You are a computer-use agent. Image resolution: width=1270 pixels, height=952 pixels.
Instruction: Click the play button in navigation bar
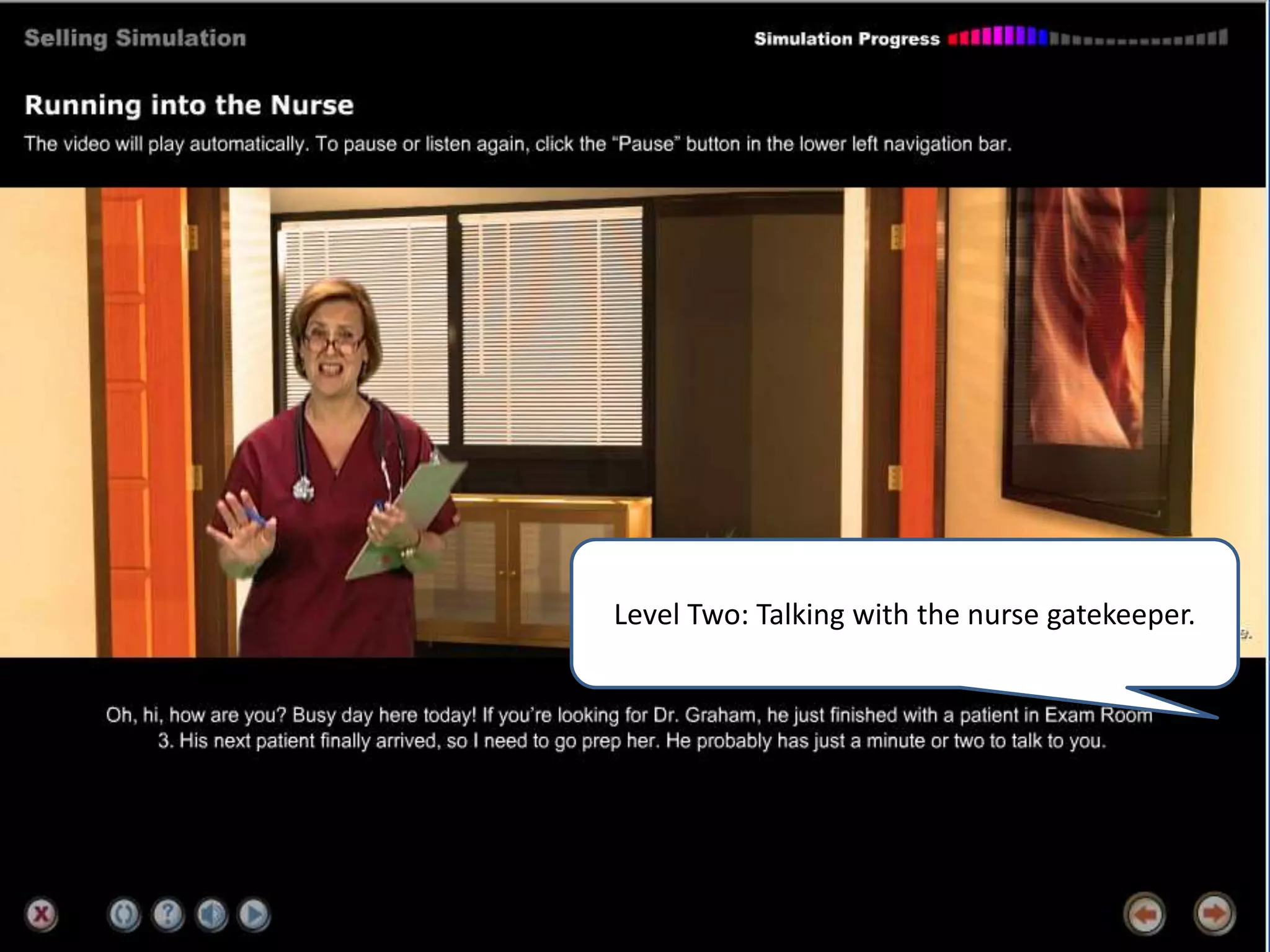(254, 914)
